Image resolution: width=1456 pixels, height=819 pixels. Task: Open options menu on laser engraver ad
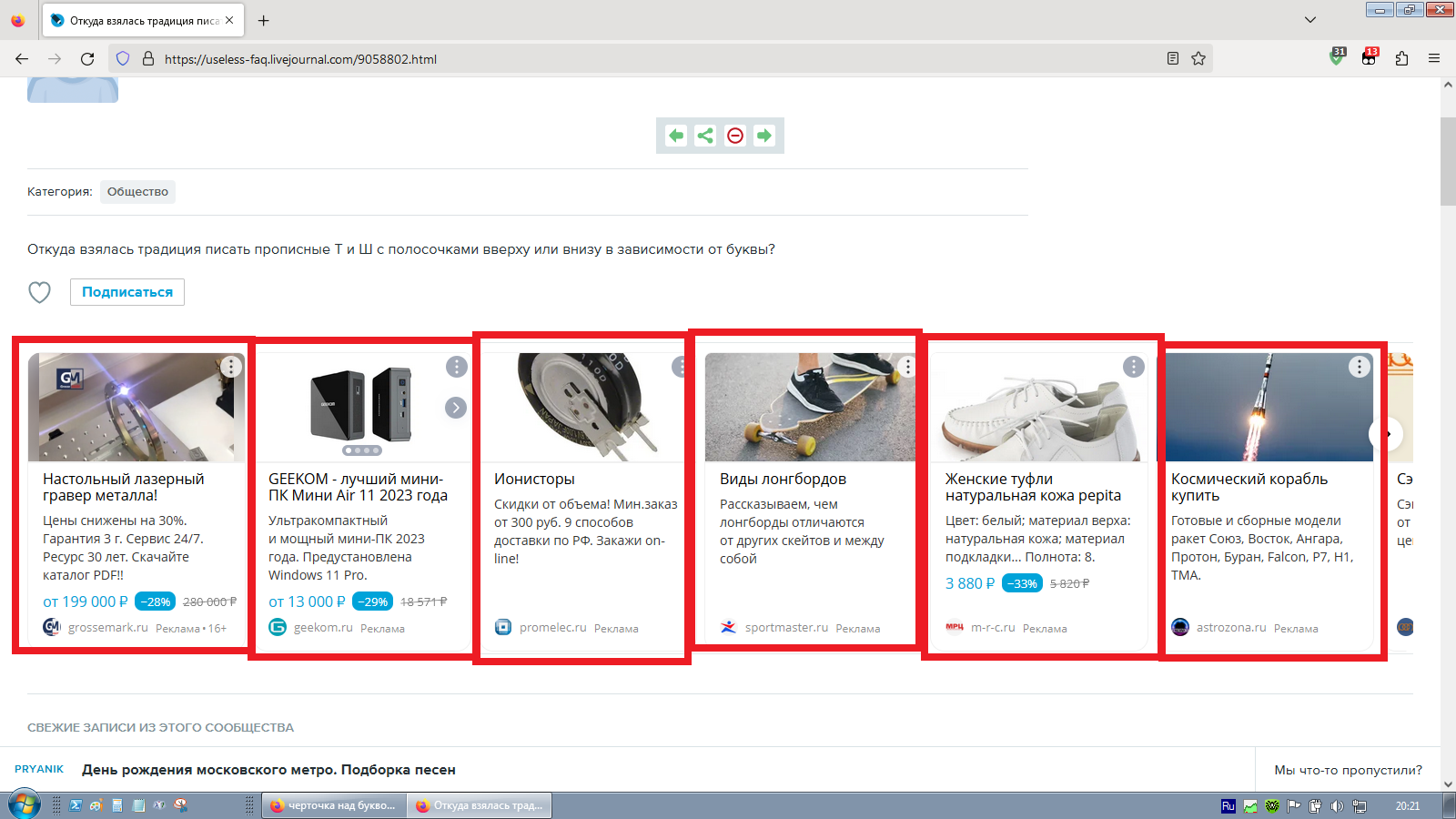[231, 367]
